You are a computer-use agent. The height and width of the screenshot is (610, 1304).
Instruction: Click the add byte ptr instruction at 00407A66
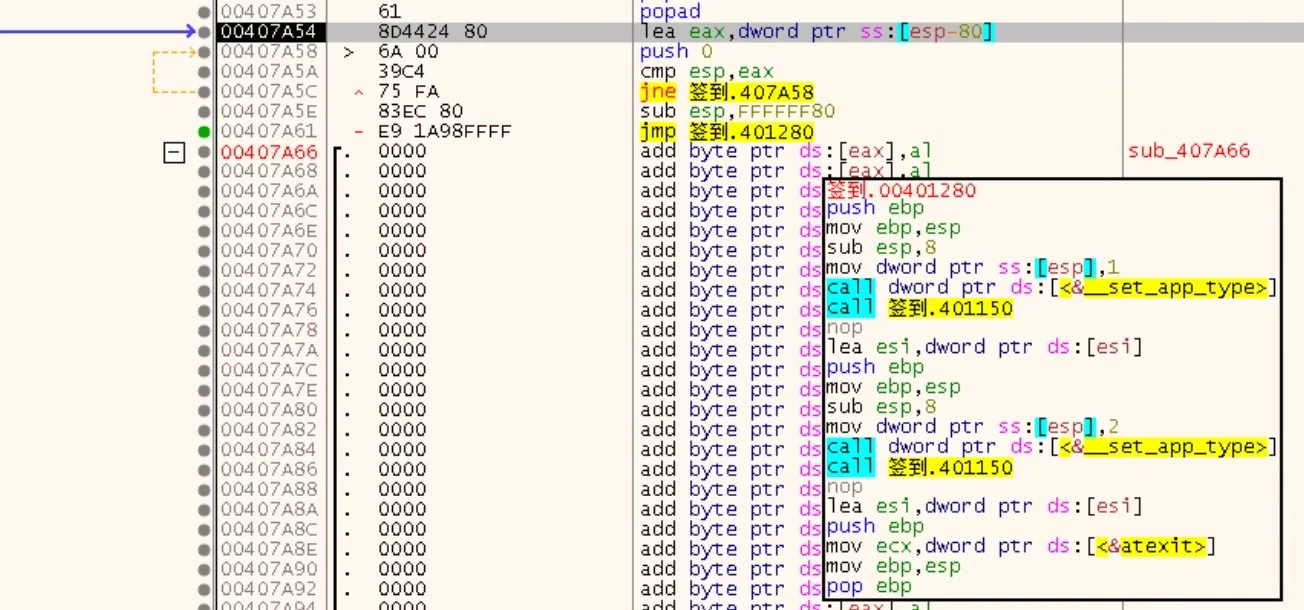pos(785,151)
